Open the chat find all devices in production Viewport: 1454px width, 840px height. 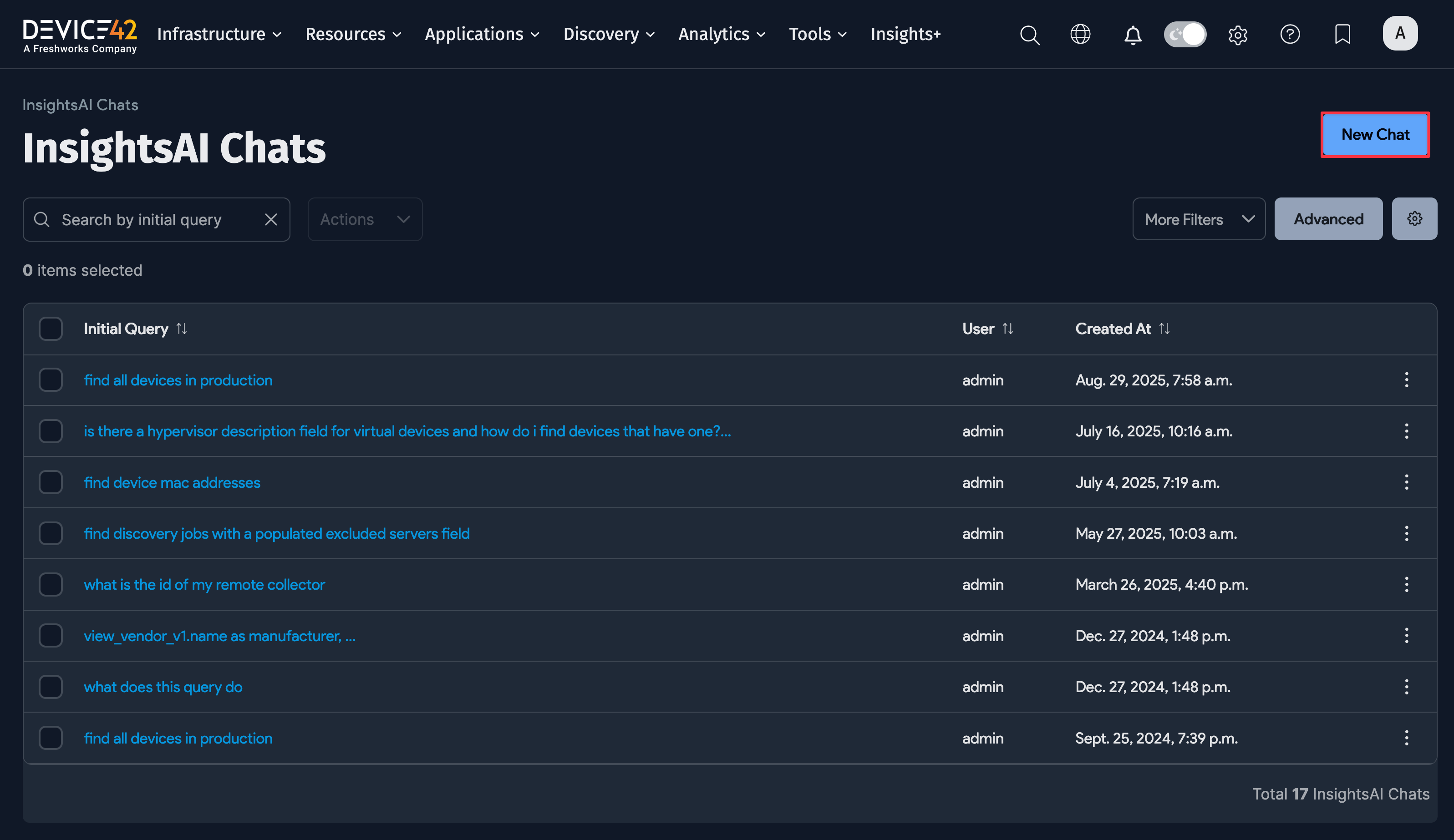(x=178, y=380)
